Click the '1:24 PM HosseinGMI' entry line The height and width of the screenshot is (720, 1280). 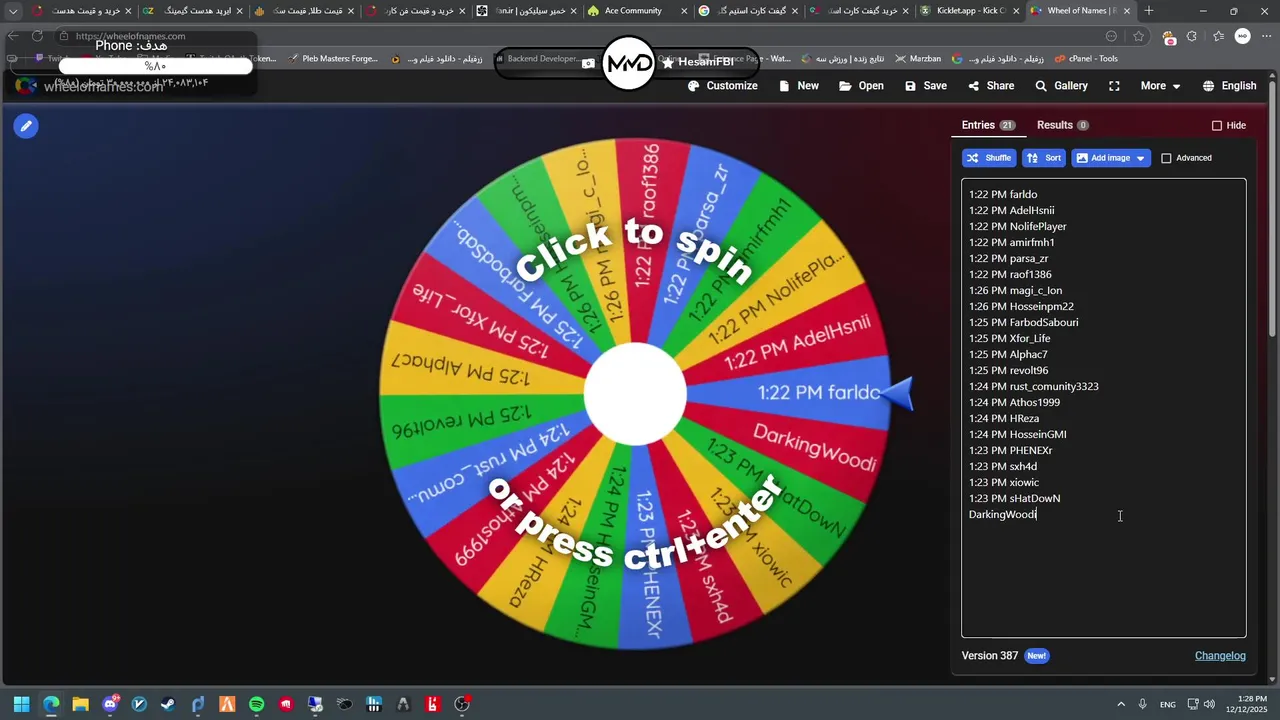(1017, 434)
